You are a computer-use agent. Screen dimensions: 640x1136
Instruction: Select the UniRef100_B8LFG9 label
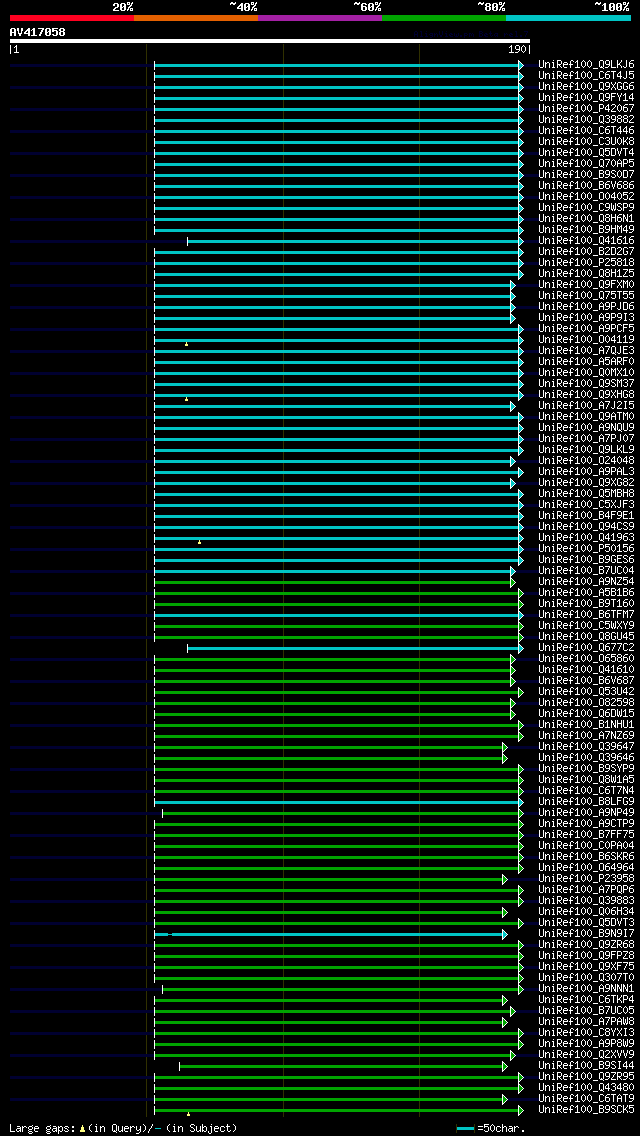tap(586, 802)
